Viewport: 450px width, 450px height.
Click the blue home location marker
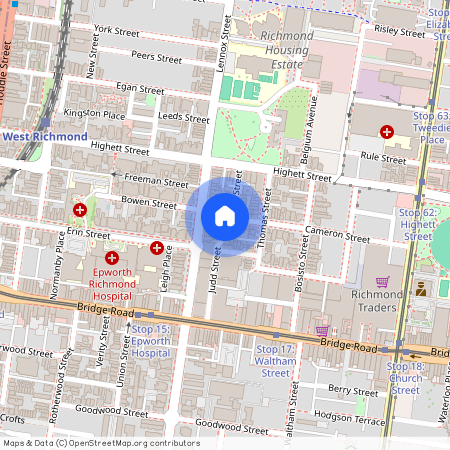tap(225, 217)
